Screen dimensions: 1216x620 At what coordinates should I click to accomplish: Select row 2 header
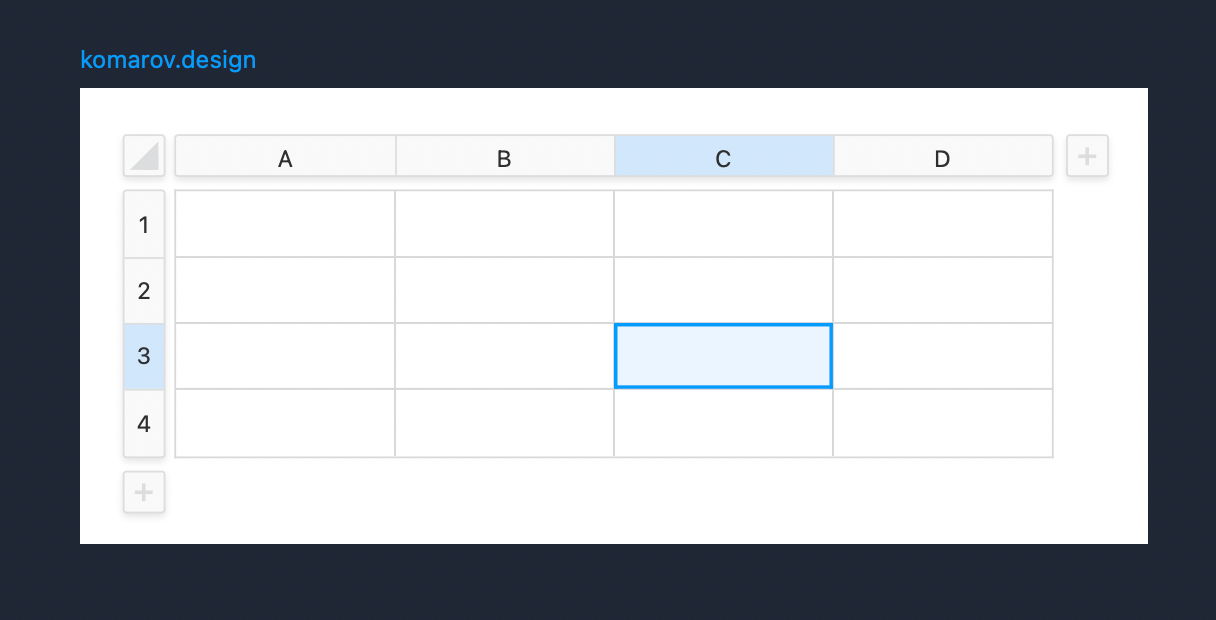[x=144, y=290]
